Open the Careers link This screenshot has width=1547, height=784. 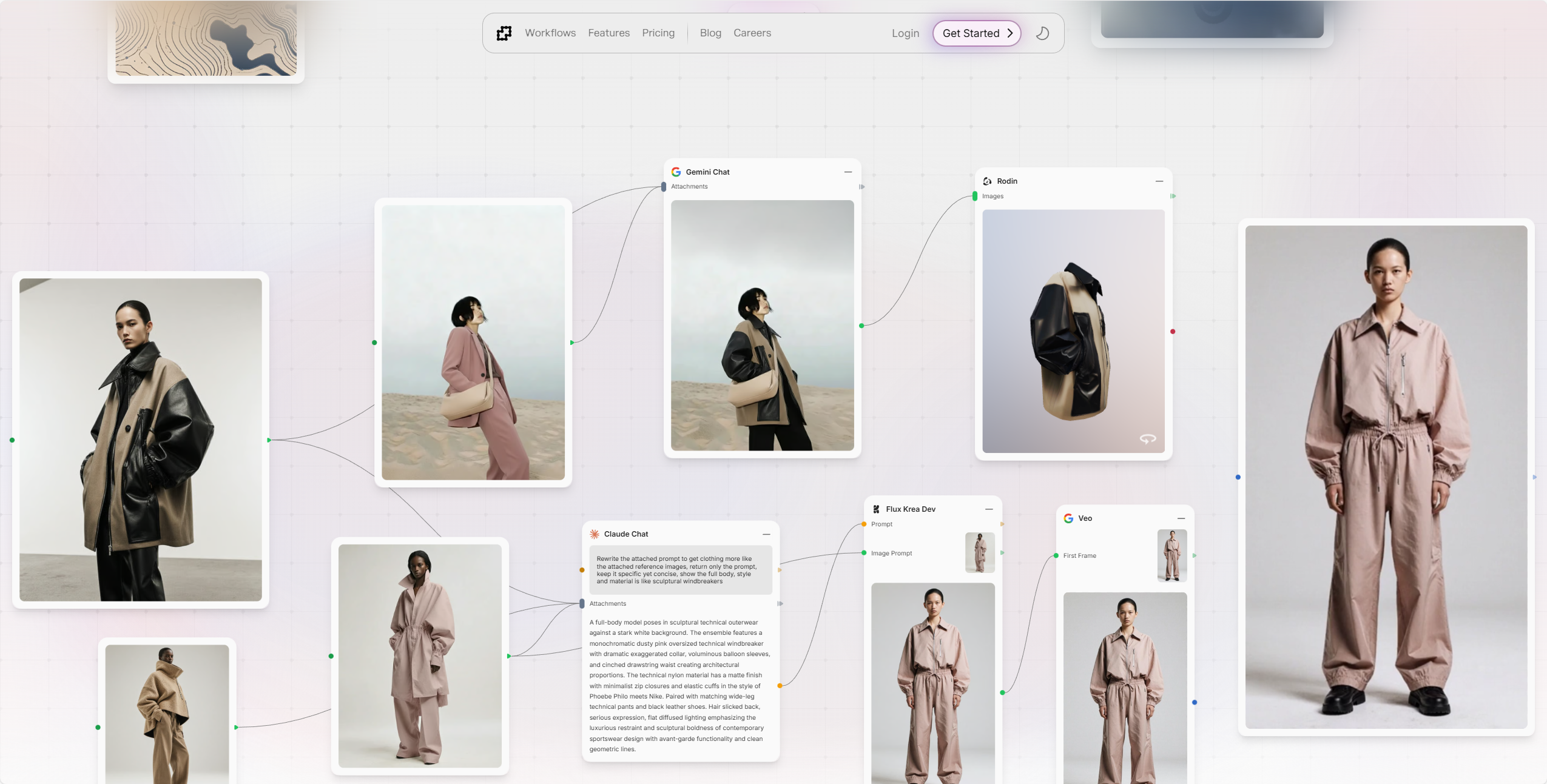(752, 33)
